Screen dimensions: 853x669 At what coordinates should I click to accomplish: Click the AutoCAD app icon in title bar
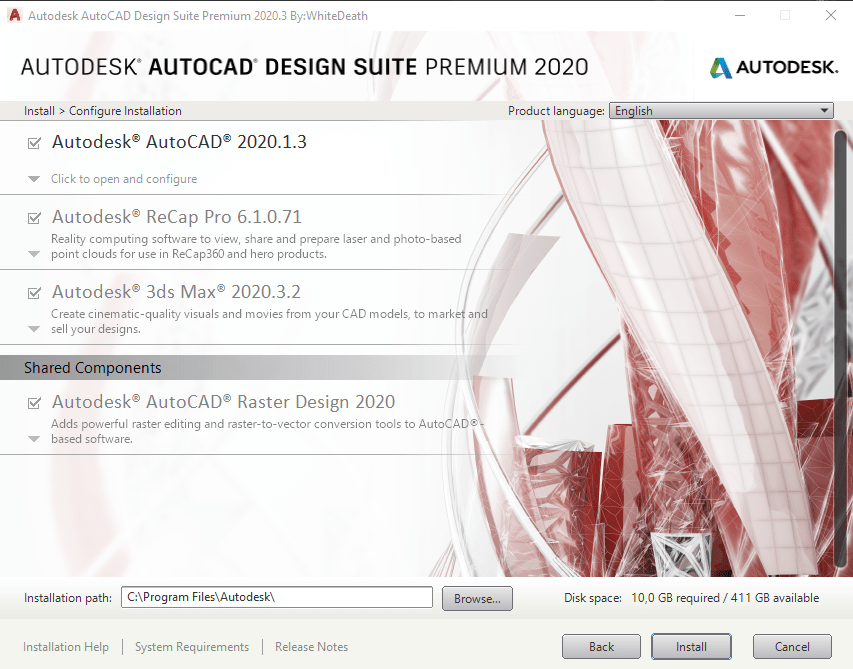[x=14, y=15]
